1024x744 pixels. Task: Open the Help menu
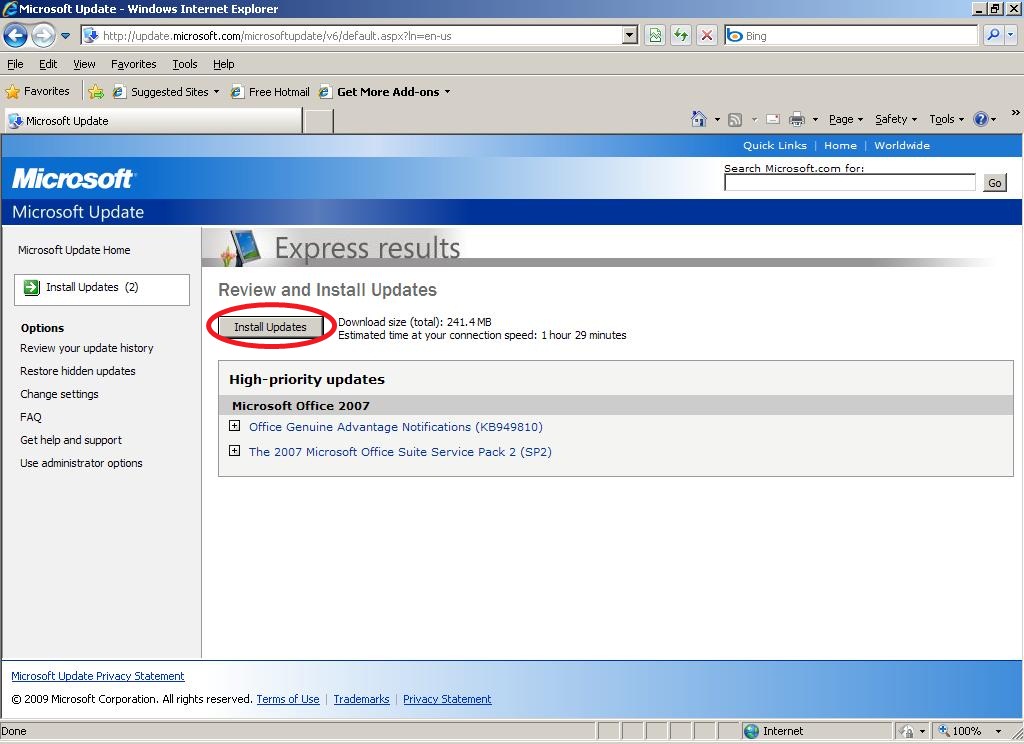pyautogui.click(x=223, y=64)
